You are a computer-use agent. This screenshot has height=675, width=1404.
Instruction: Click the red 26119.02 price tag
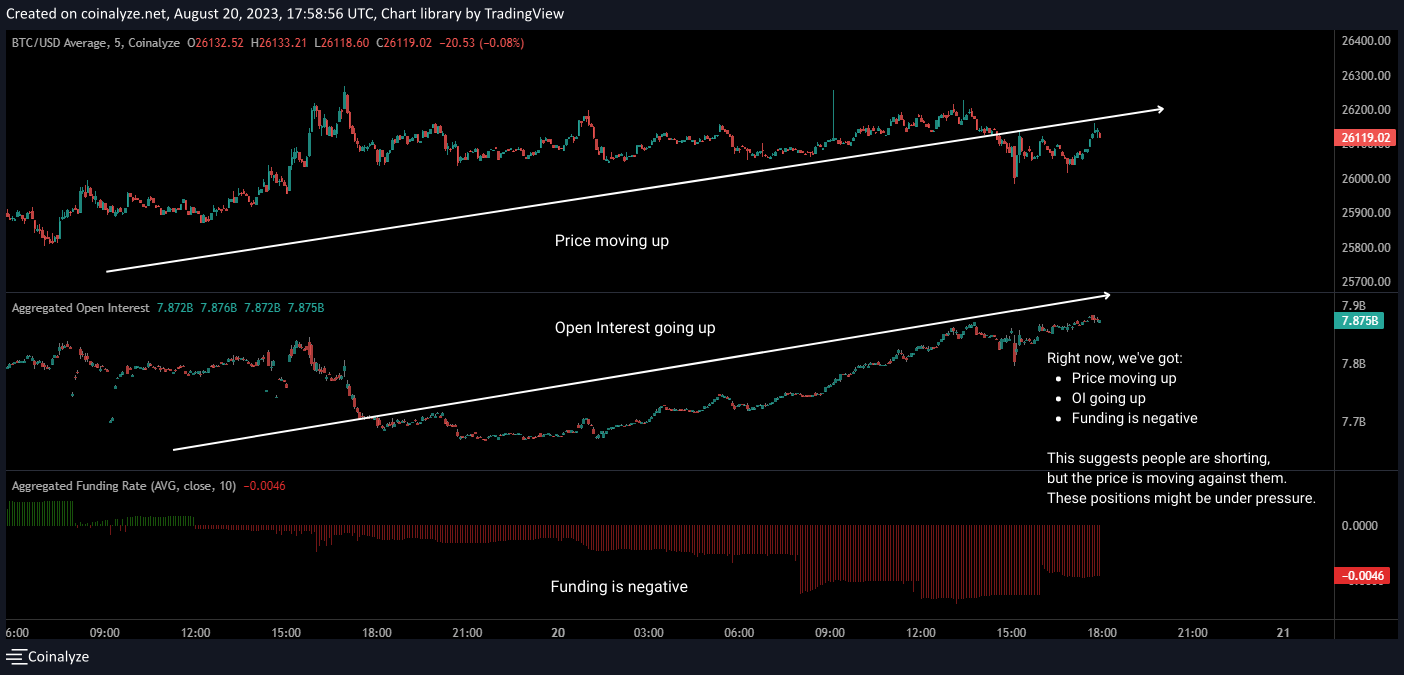[1366, 138]
